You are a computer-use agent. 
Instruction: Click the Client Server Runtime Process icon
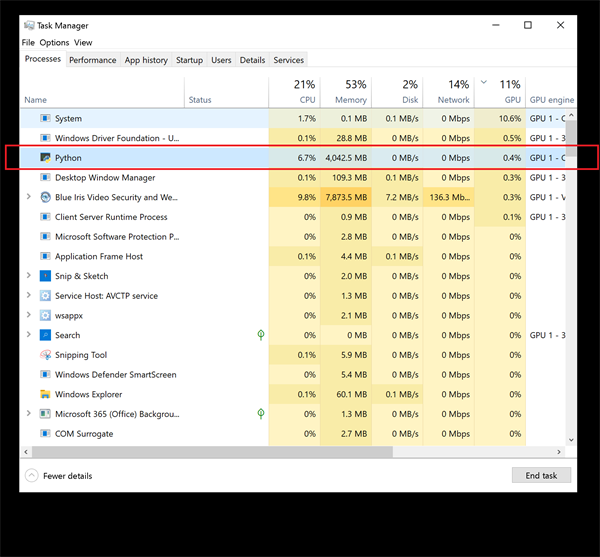tap(45, 217)
